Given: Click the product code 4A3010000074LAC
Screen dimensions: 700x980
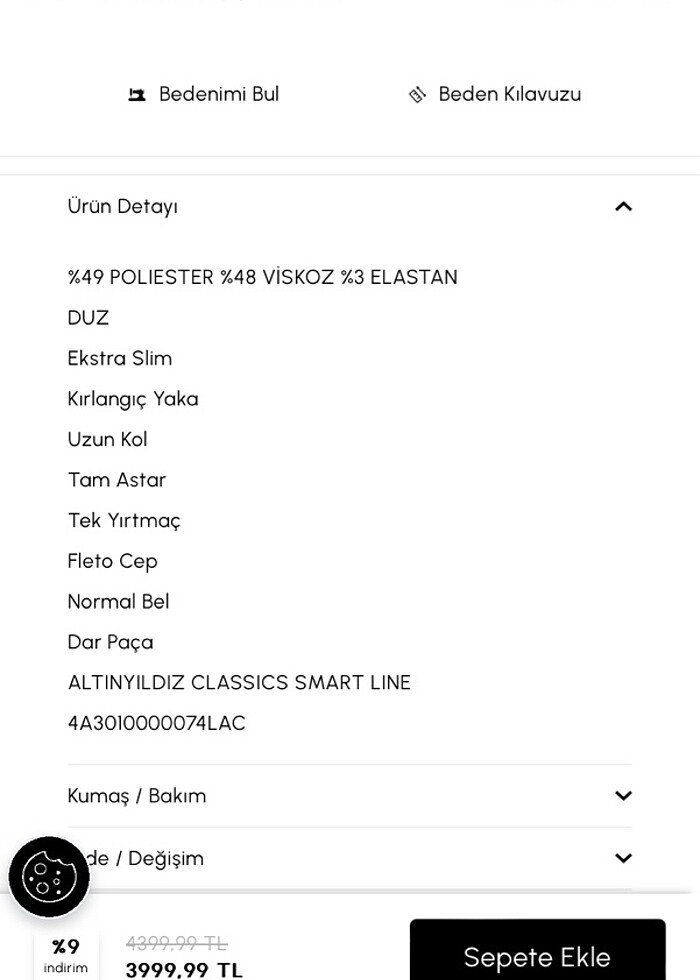Looking at the screenshot, I should tap(156, 722).
